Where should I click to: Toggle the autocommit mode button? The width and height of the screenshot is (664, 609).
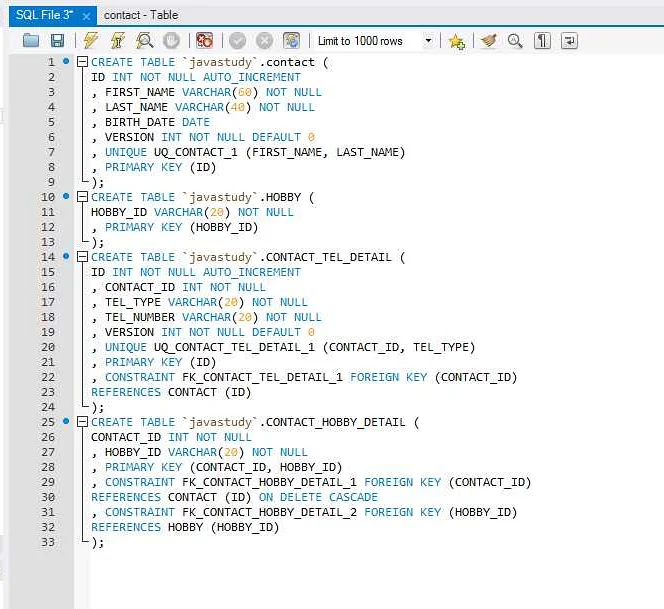coord(291,41)
